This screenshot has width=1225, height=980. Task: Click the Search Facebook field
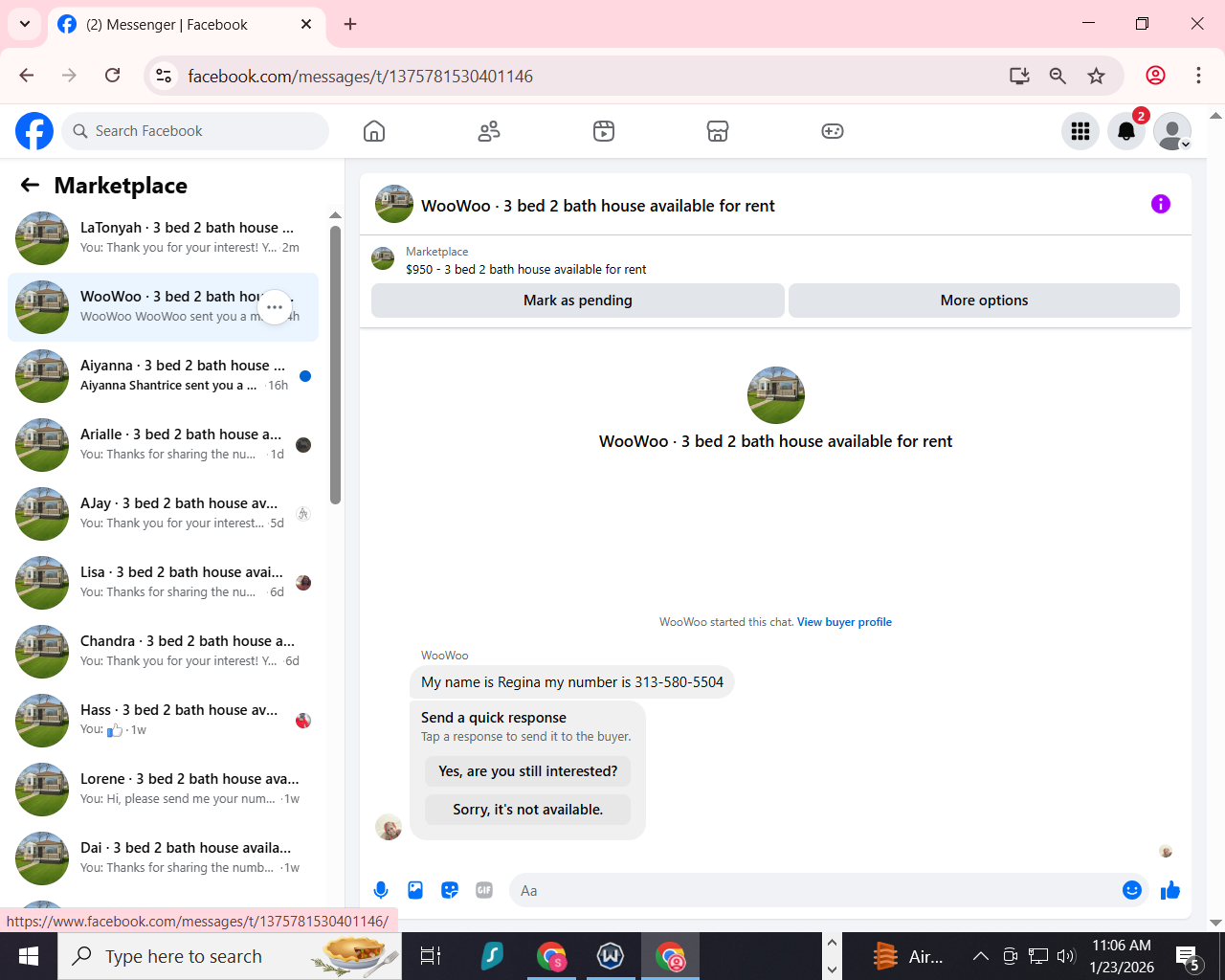195,131
